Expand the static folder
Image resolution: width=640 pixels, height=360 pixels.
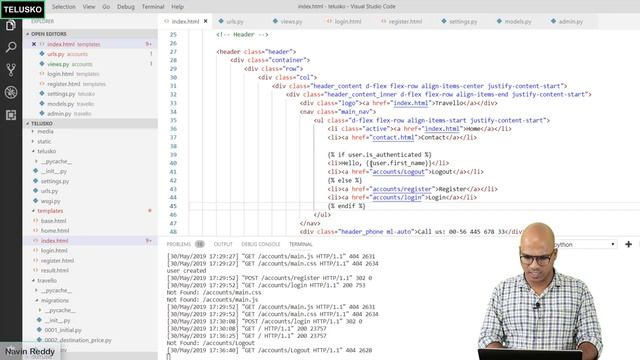(44, 141)
